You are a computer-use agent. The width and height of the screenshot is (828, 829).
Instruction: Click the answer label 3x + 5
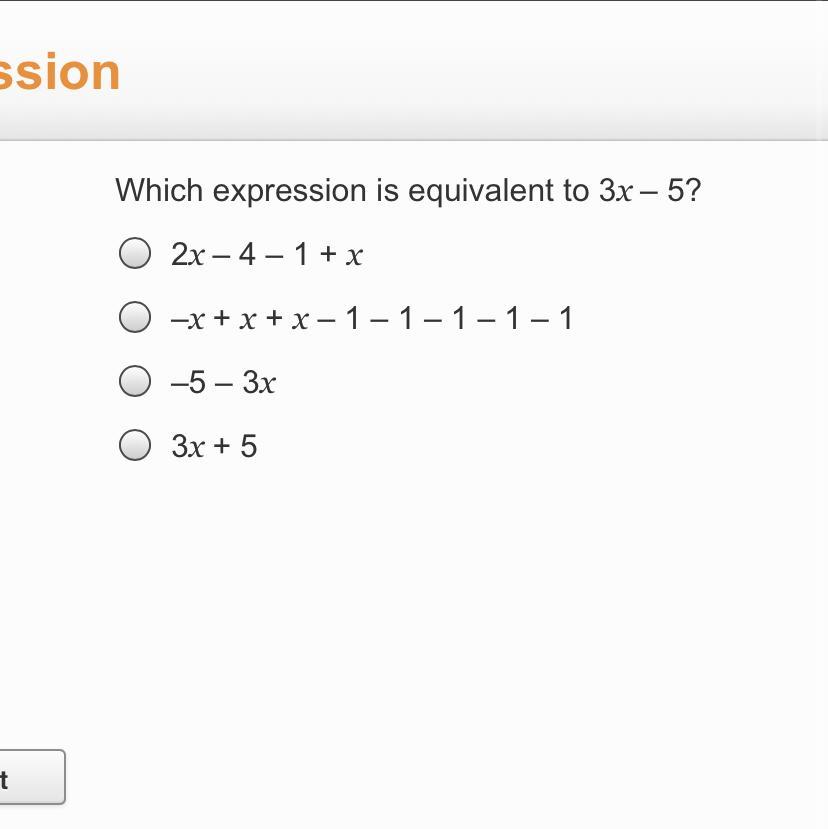tap(214, 446)
